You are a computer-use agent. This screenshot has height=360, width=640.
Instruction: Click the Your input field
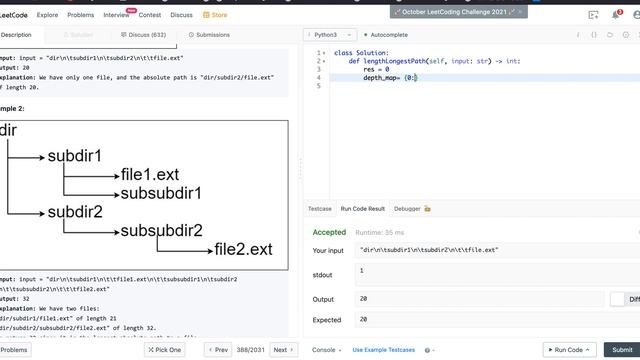[x=498, y=250]
